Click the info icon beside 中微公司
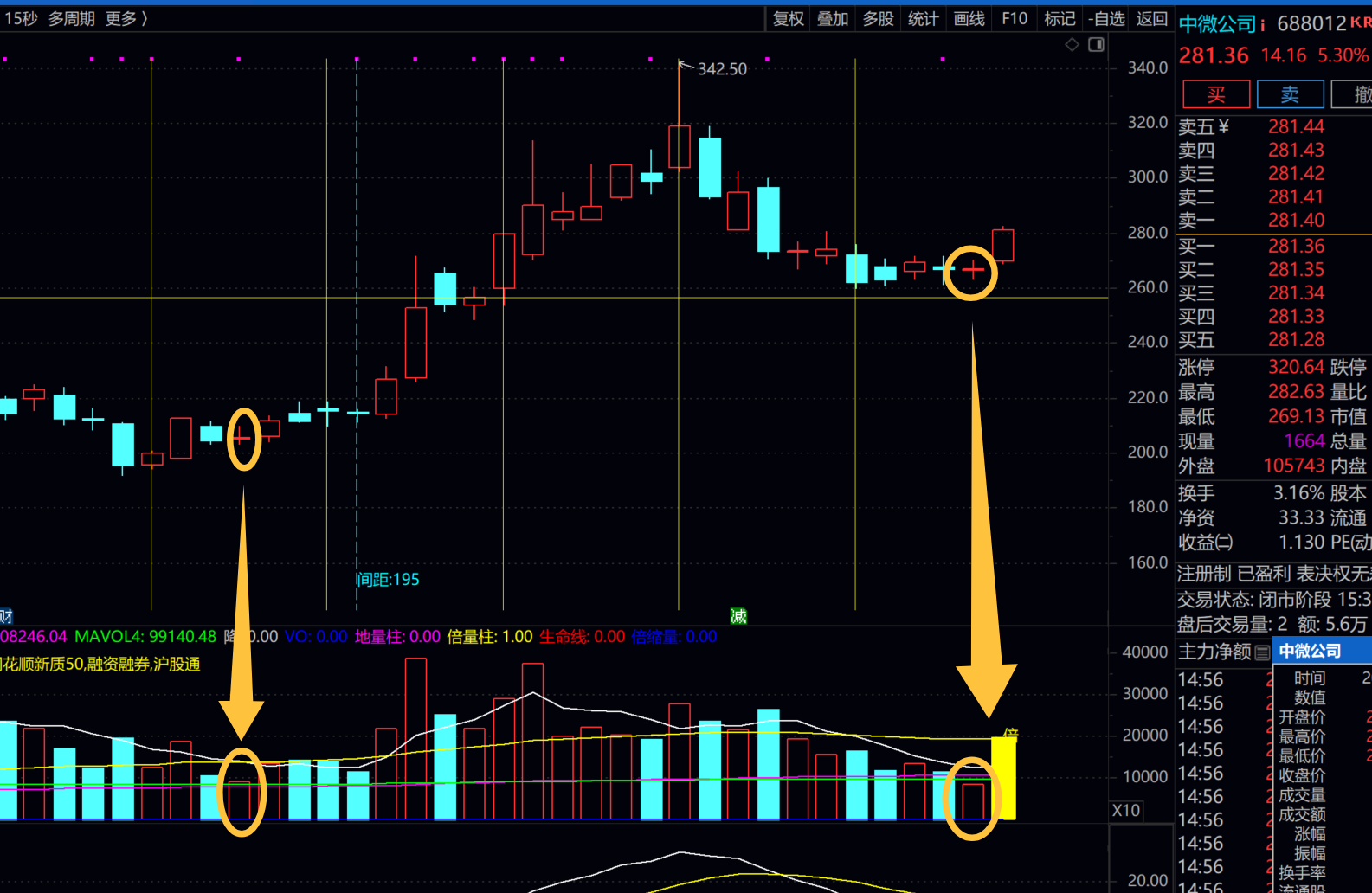The image size is (1372, 893). pyautogui.click(x=1263, y=24)
